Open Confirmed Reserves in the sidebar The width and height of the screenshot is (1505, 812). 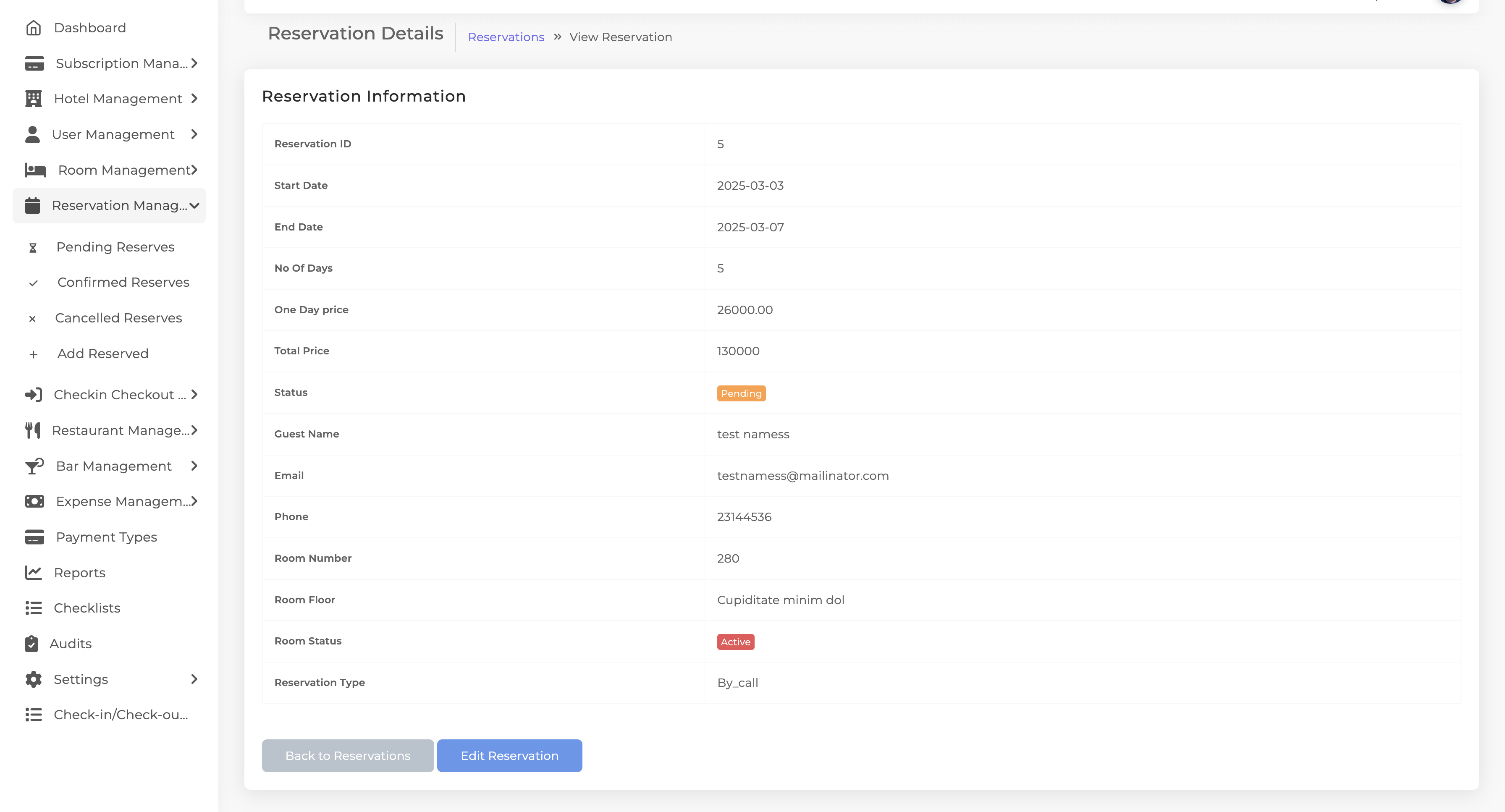[x=123, y=283]
